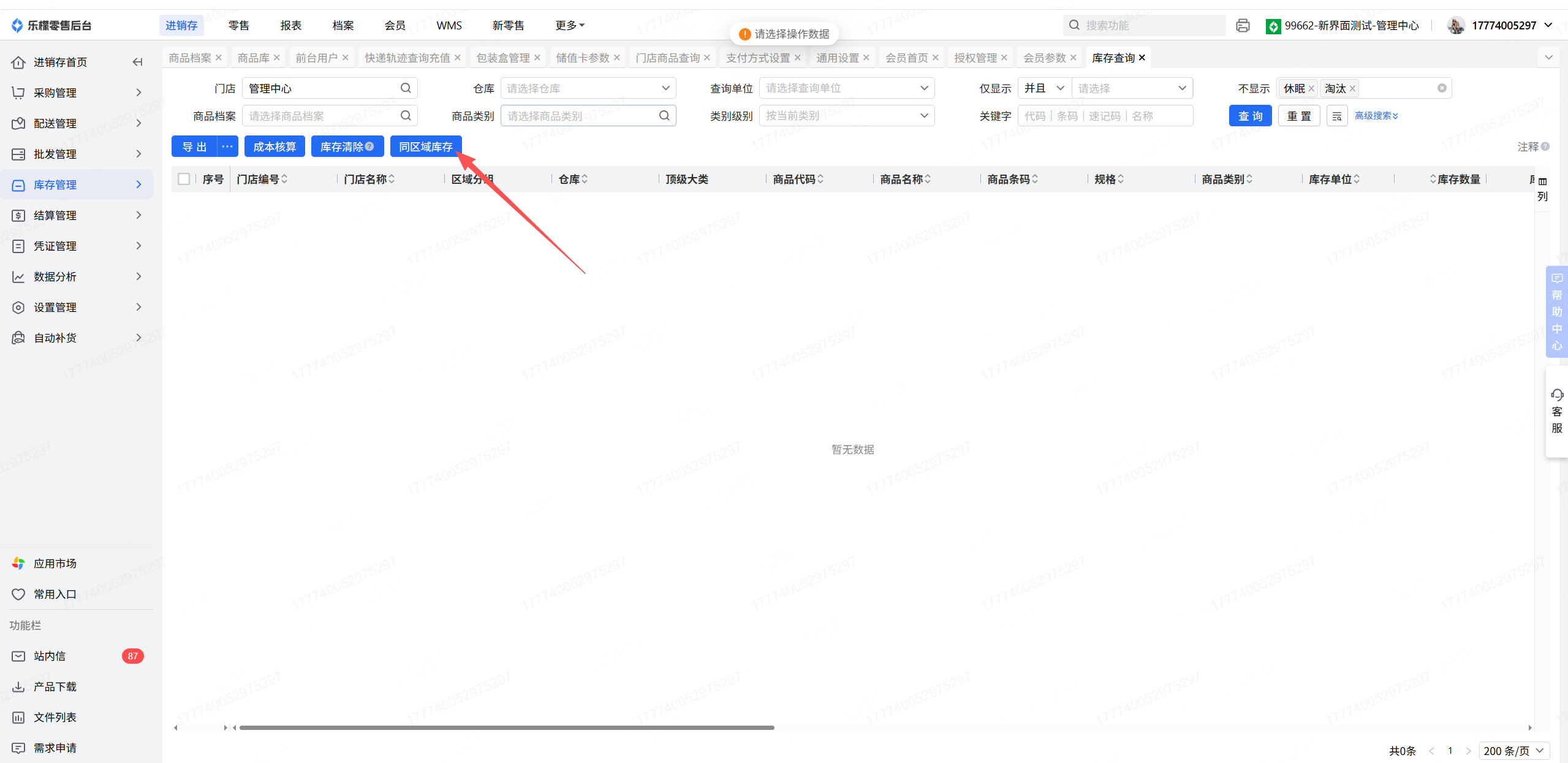Image resolution: width=1568 pixels, height=763 pixels.
Task: Open the 报表 top menu
Action: (290, 25)
